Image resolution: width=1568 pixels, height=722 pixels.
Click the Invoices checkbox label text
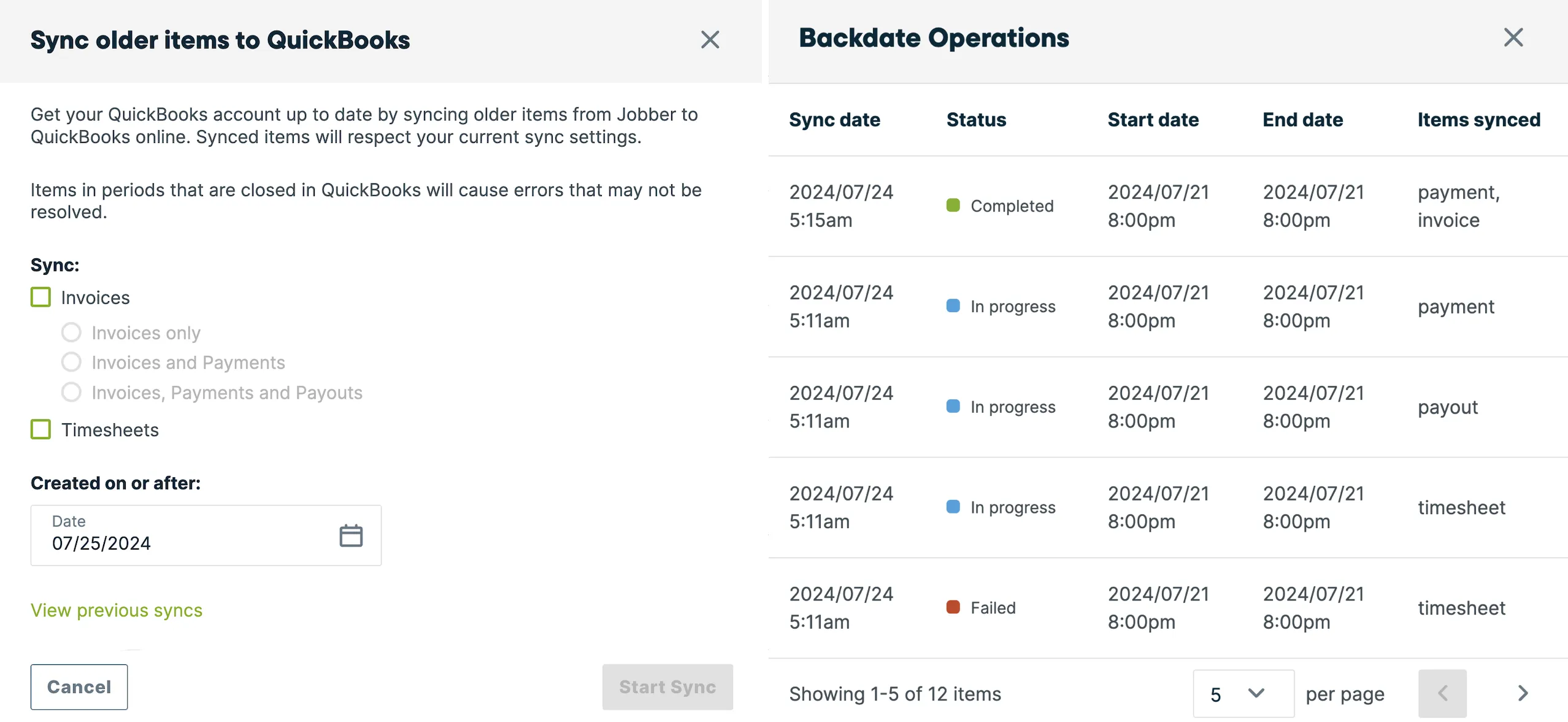point(95,298)
